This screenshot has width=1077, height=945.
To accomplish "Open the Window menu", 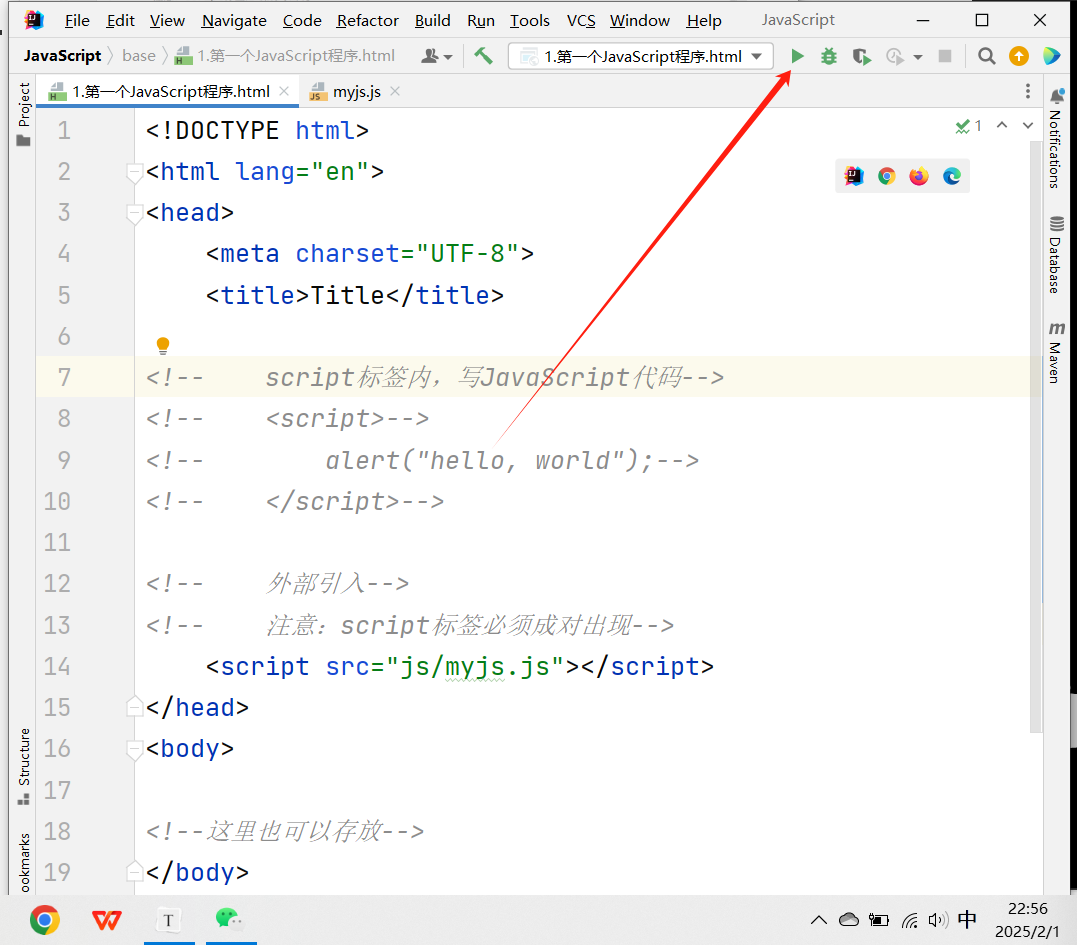I will [639, 21].
